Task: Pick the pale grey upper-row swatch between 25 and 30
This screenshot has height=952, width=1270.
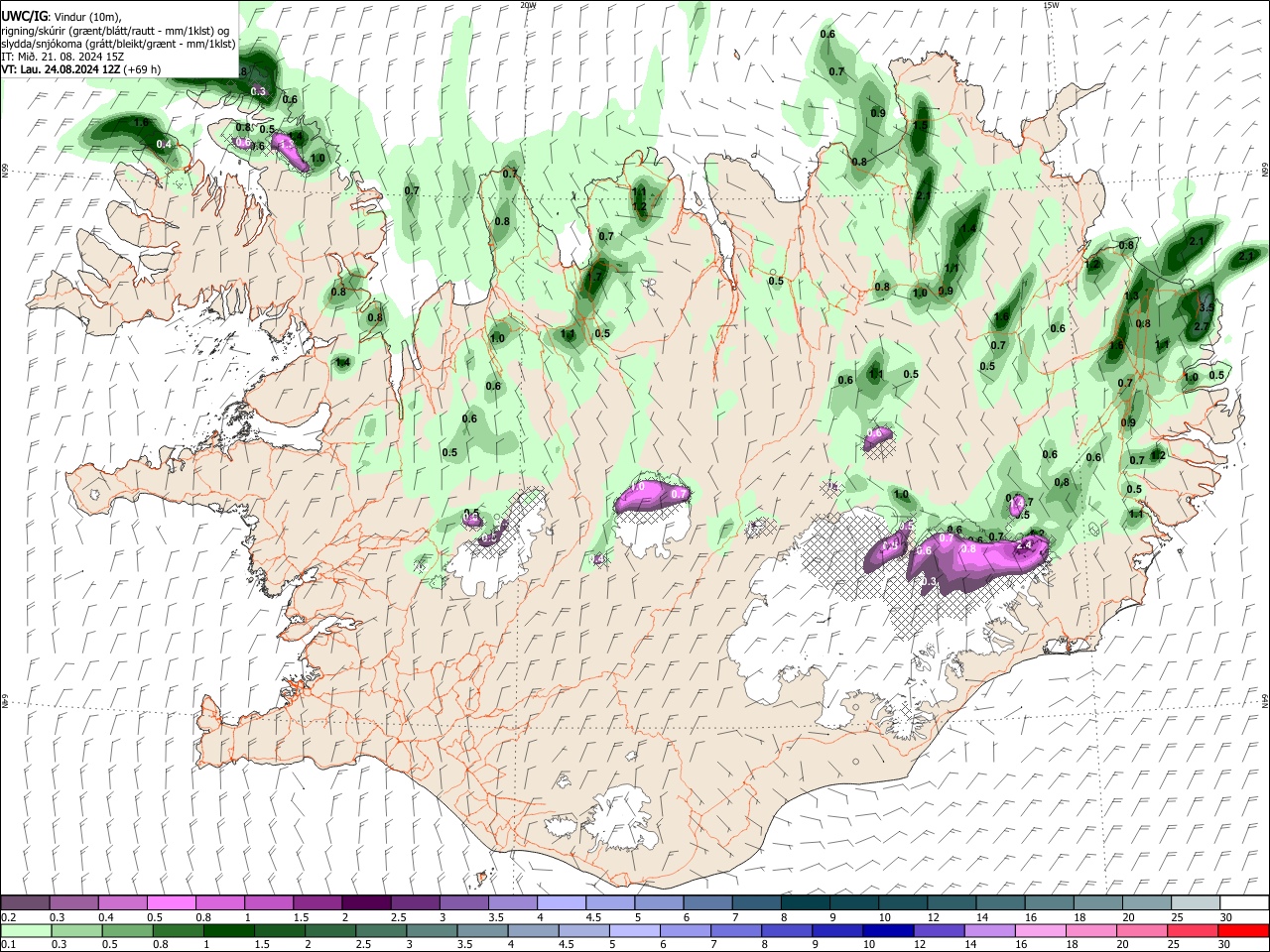Action: coord(1195,902)
